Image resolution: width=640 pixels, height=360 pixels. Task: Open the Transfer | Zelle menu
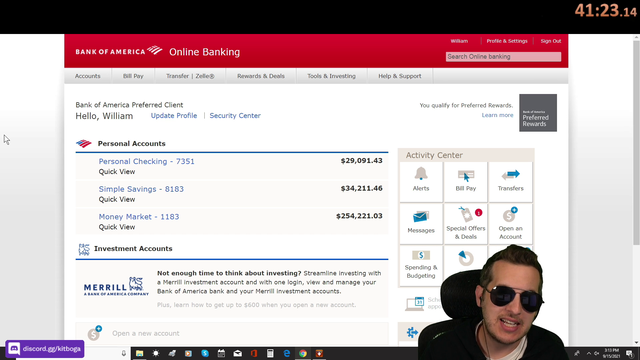click(x=190, y=76)
